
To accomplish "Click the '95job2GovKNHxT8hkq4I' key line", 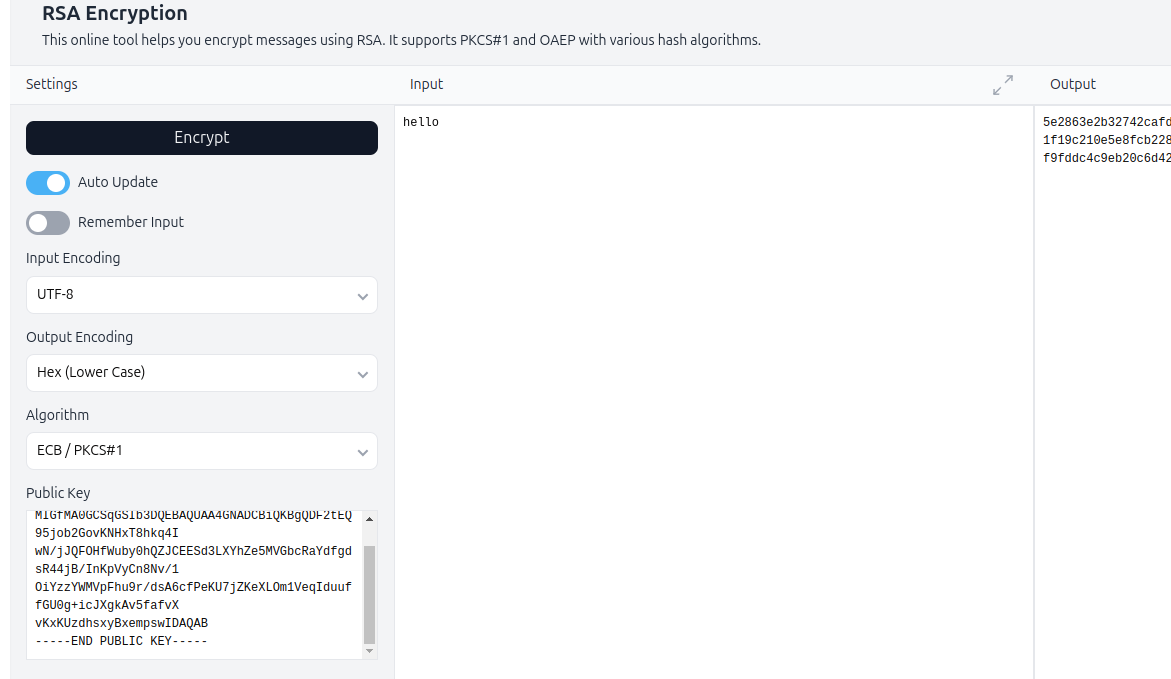I will coord(107,533).
